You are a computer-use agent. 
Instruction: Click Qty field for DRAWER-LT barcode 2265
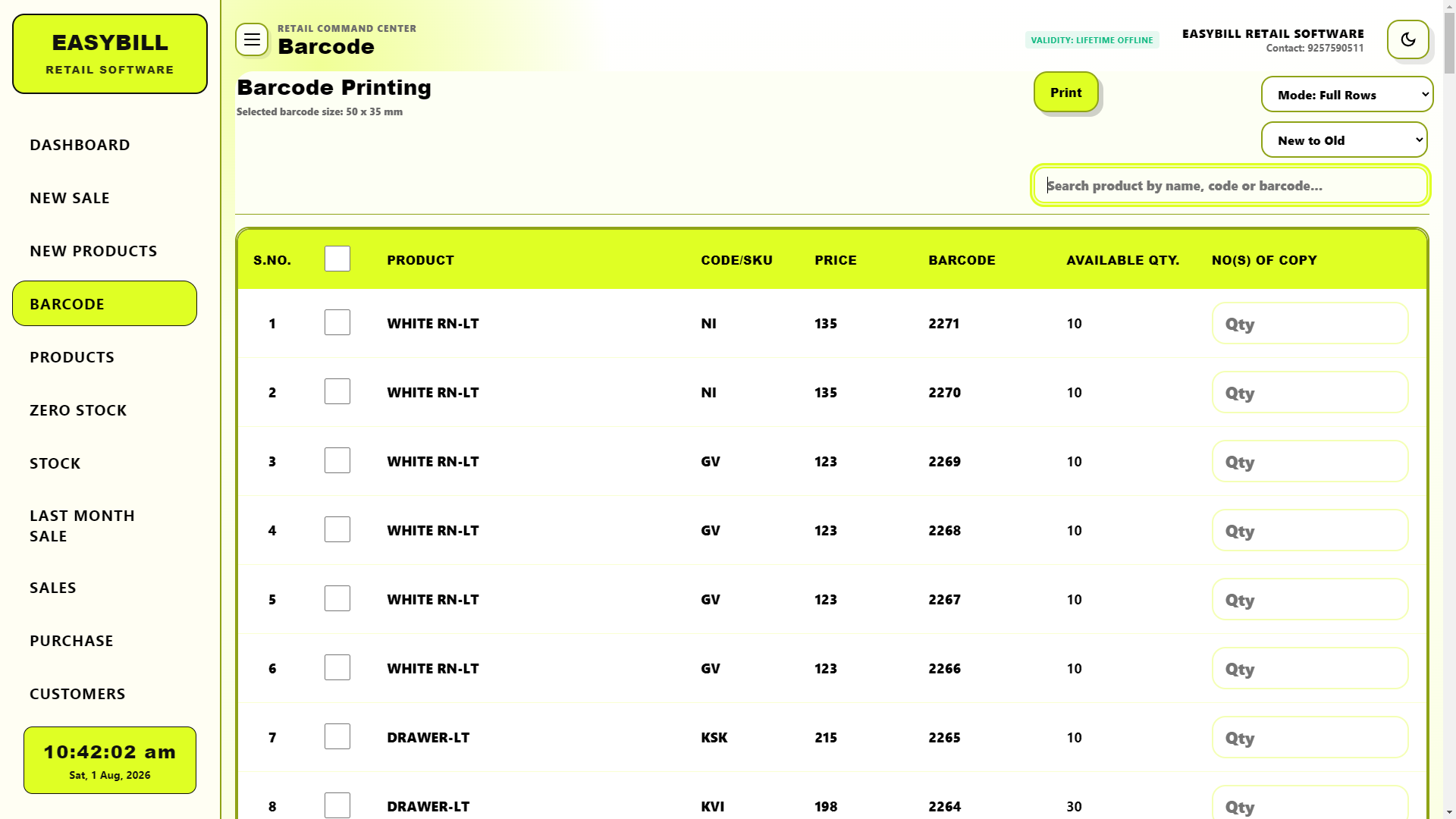coord(1310,738)
